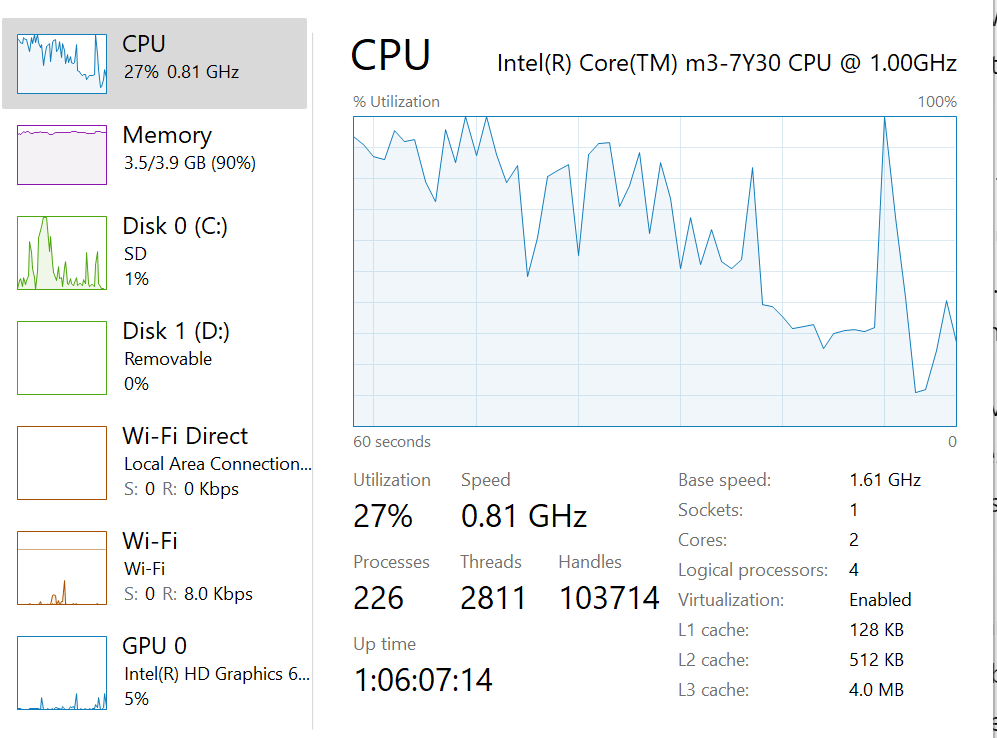The image size is (997, 738).
Task: Click the Disk 0 (C:) green graph
Action: 61,253
